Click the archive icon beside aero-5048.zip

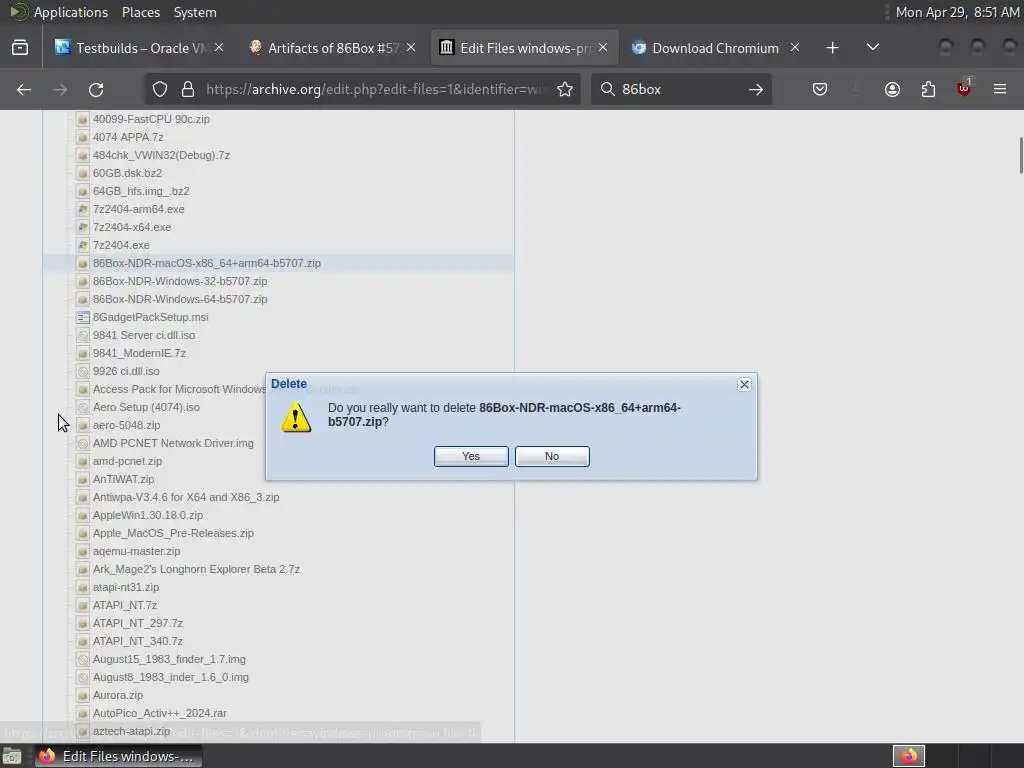tap(82, 425)
